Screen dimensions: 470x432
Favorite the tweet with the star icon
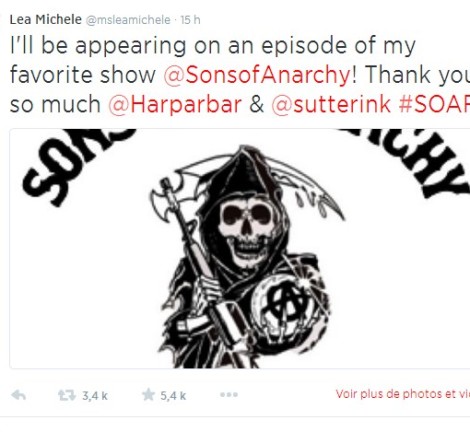click(148, 395)
